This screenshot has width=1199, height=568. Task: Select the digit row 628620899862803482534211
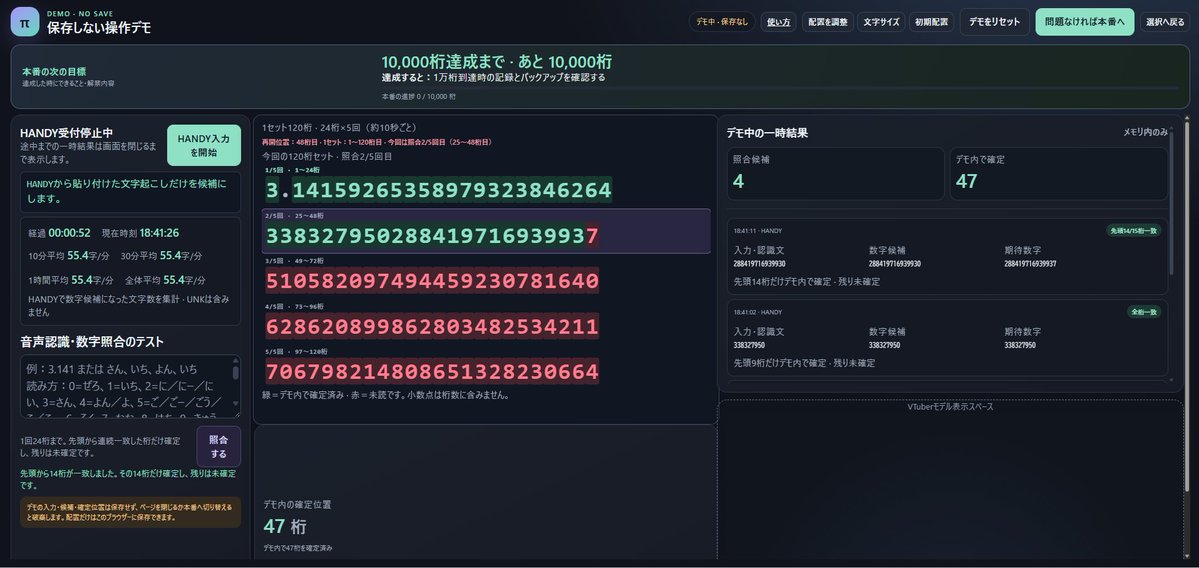[432, 327]
